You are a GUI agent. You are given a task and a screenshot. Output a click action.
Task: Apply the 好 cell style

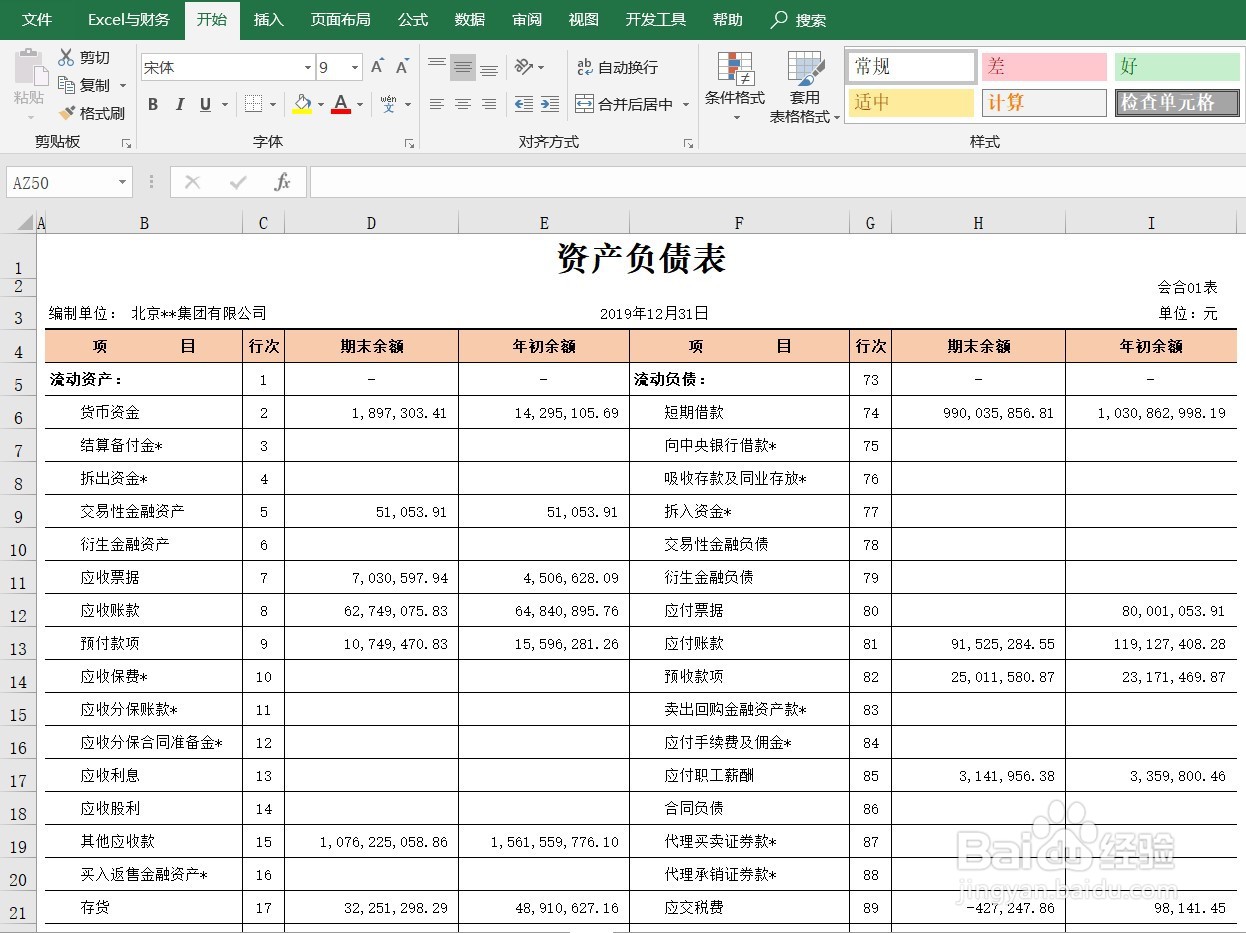click(x=1177, y=66)
